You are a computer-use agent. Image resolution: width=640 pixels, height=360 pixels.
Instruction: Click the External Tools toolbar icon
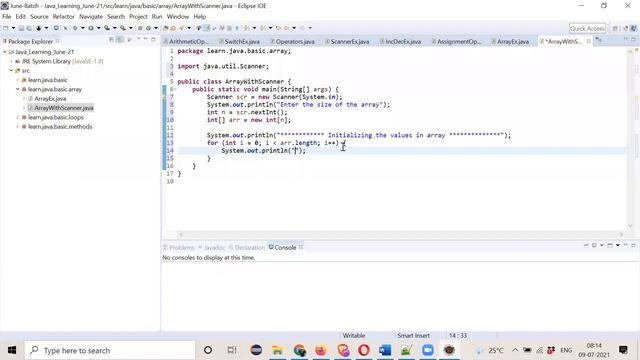(122, 28)
